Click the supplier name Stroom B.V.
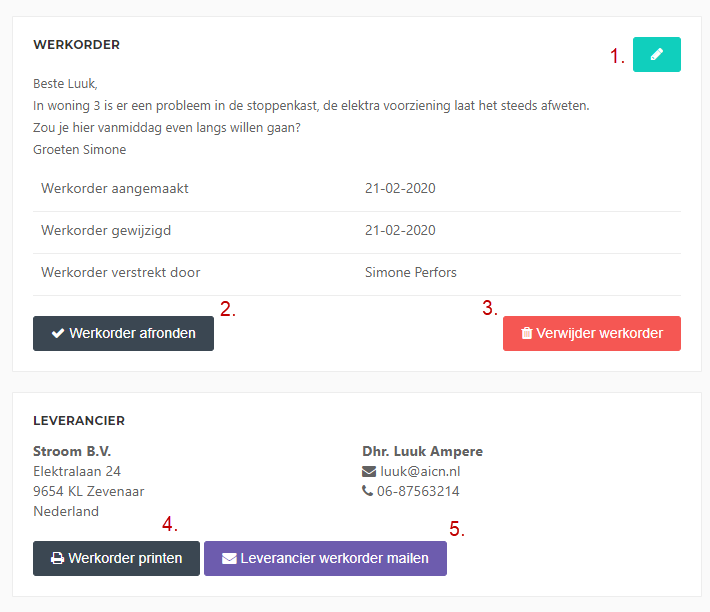 point(72,451)
